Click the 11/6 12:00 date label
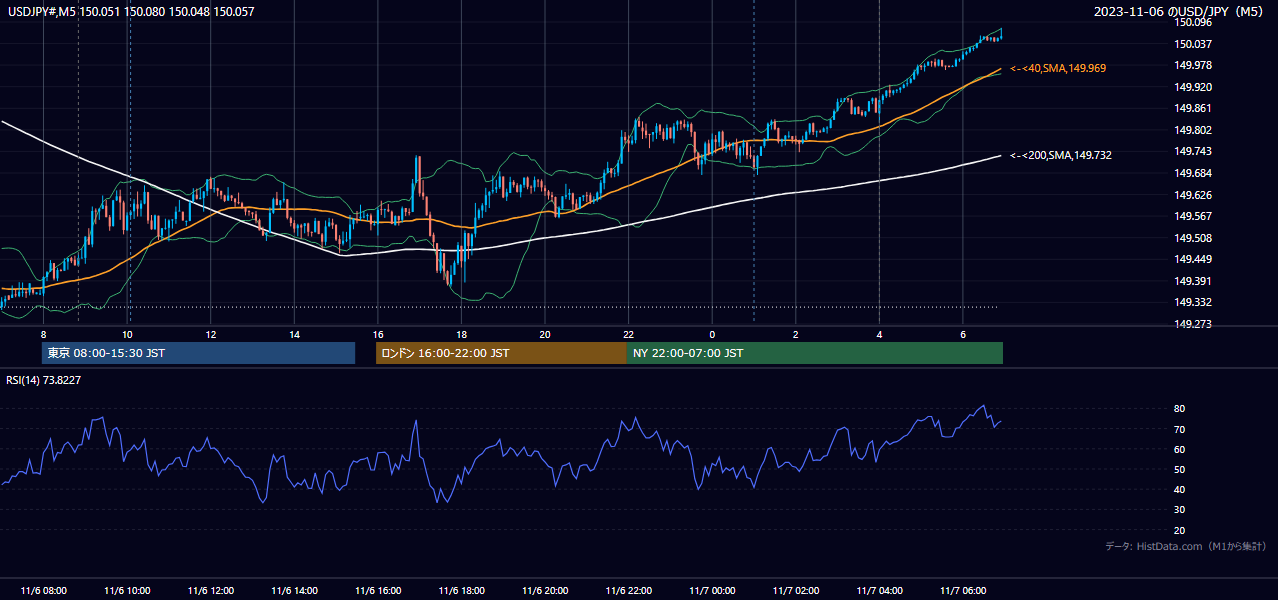Screen dimensions: 1278x600 click(x=211, y=590)
